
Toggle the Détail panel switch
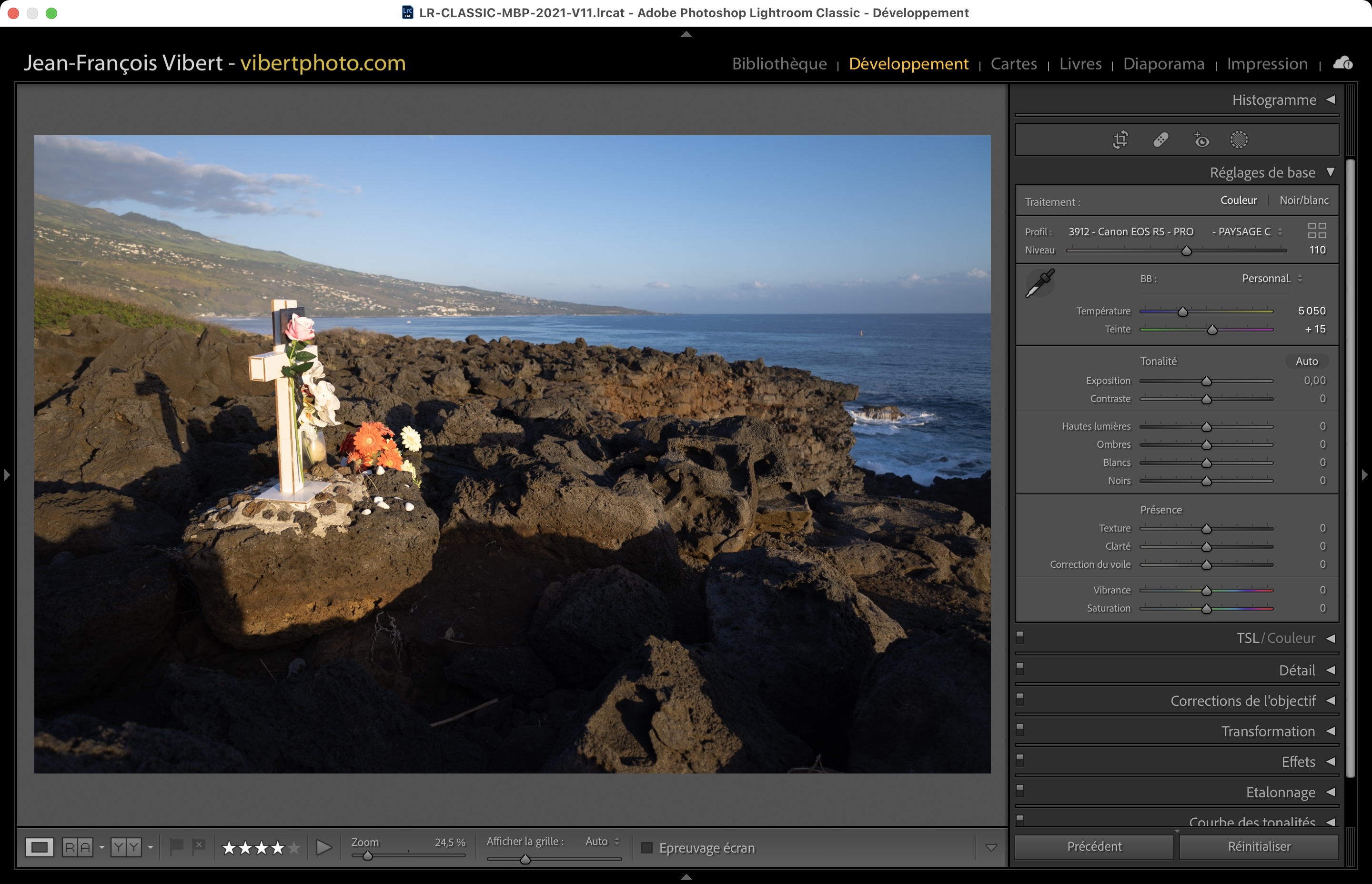(1020, 669)
